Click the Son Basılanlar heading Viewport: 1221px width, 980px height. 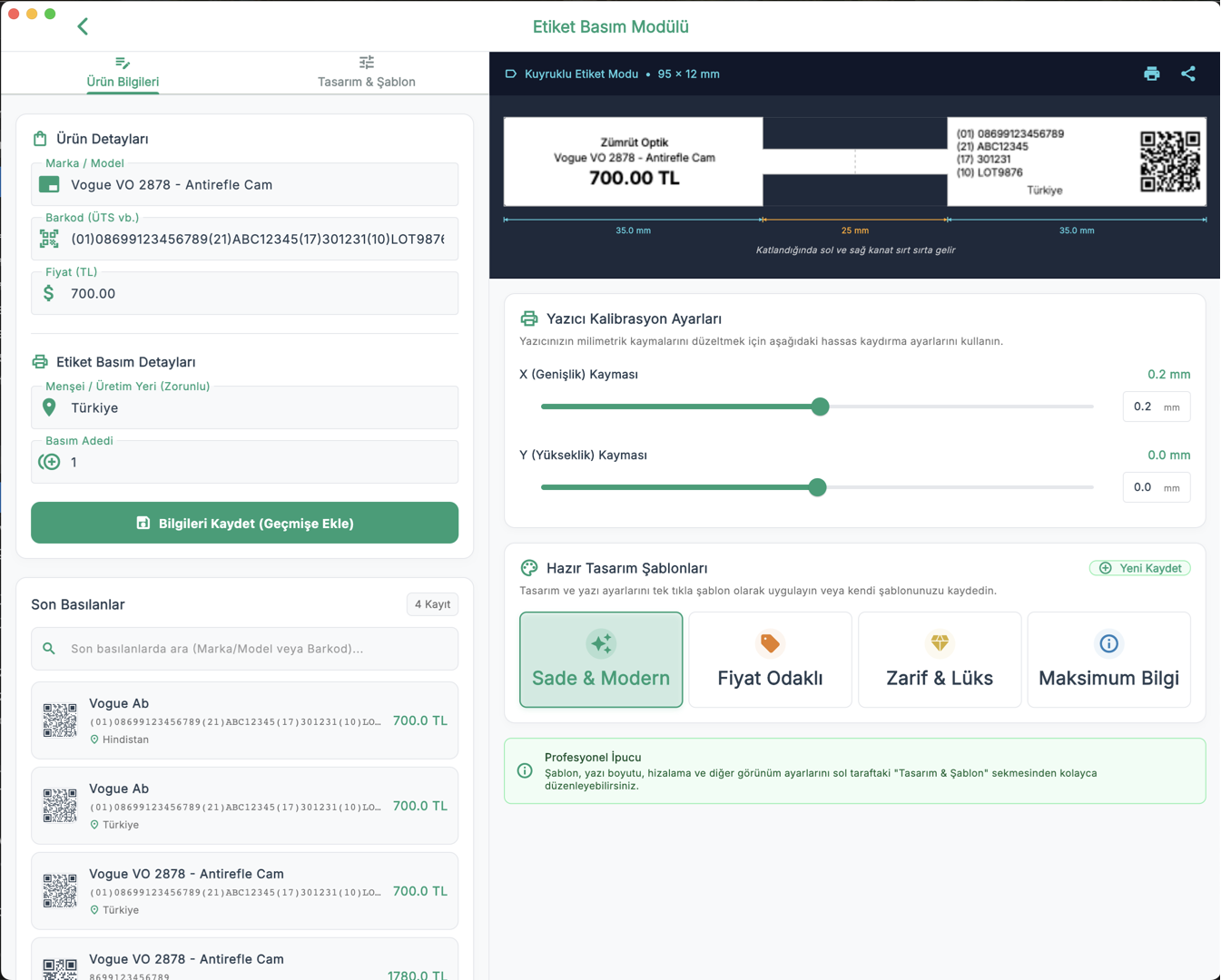pos(78,604)
